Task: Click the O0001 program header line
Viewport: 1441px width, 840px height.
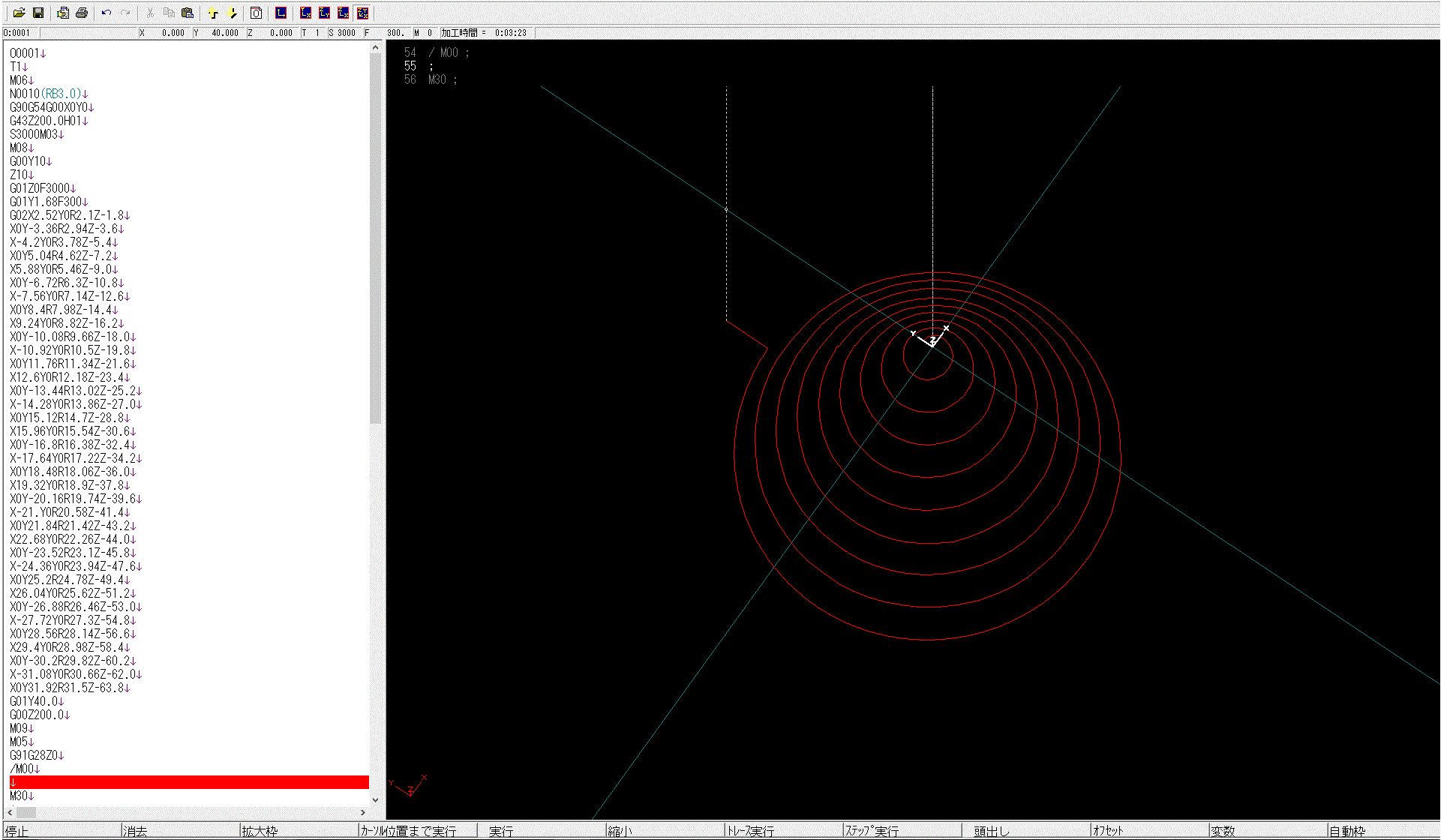Action: [28, 53]
